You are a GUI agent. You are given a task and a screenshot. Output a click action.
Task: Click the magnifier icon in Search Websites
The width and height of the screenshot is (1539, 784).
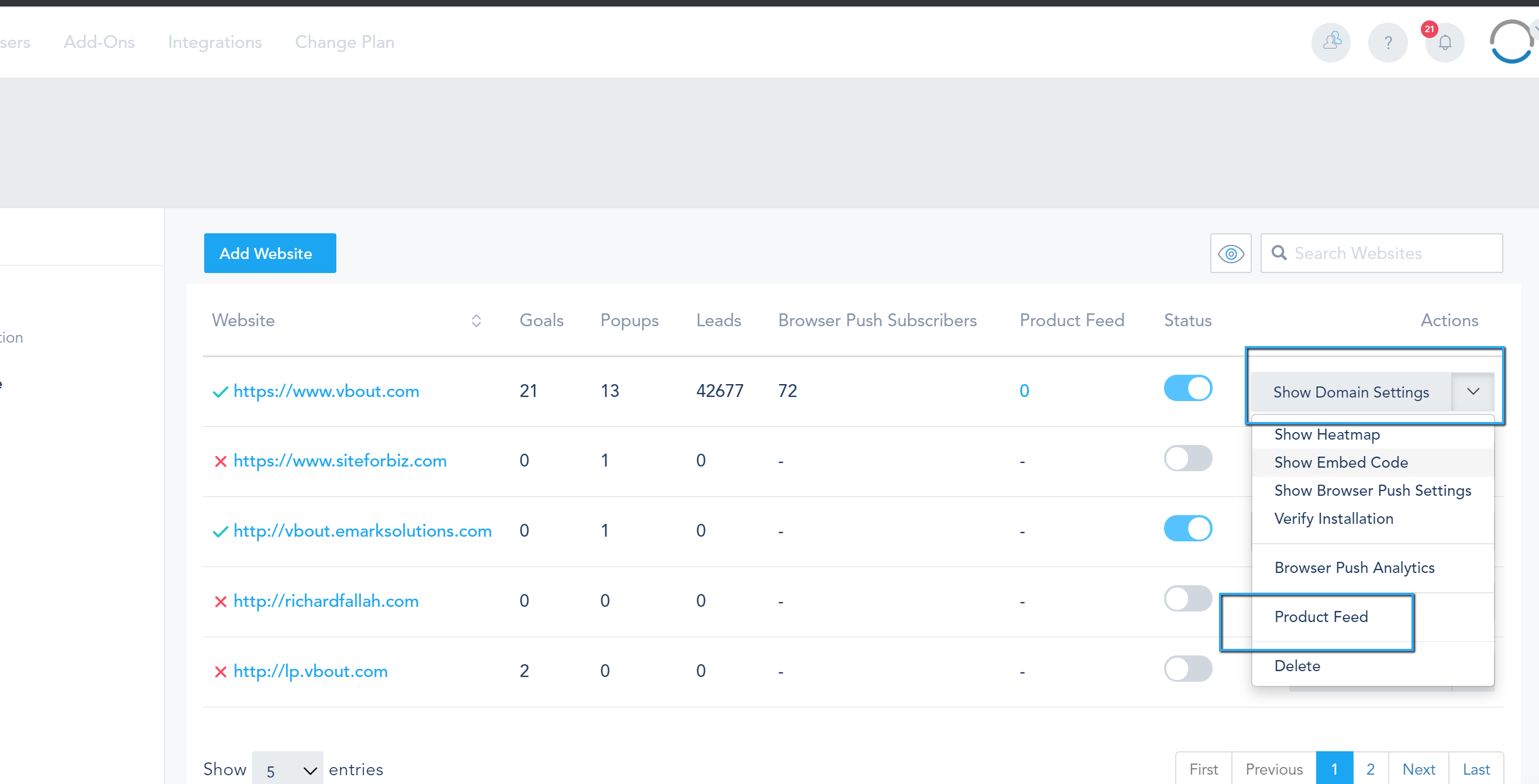(1279, 253)
